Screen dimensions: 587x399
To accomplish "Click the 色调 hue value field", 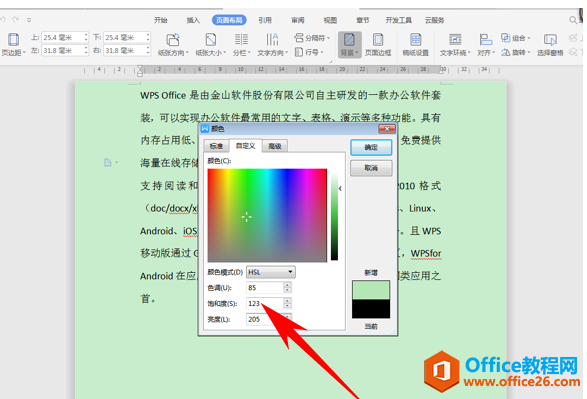I will 265,287.
